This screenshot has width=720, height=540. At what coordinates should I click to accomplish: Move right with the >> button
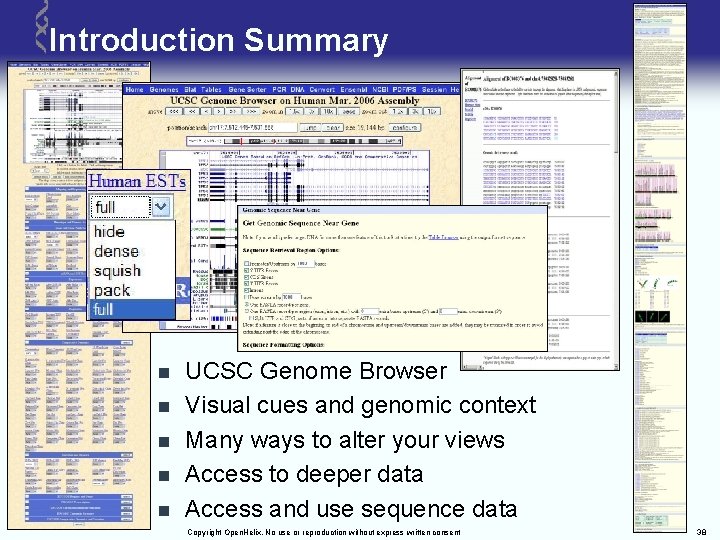tap(233, 112)
